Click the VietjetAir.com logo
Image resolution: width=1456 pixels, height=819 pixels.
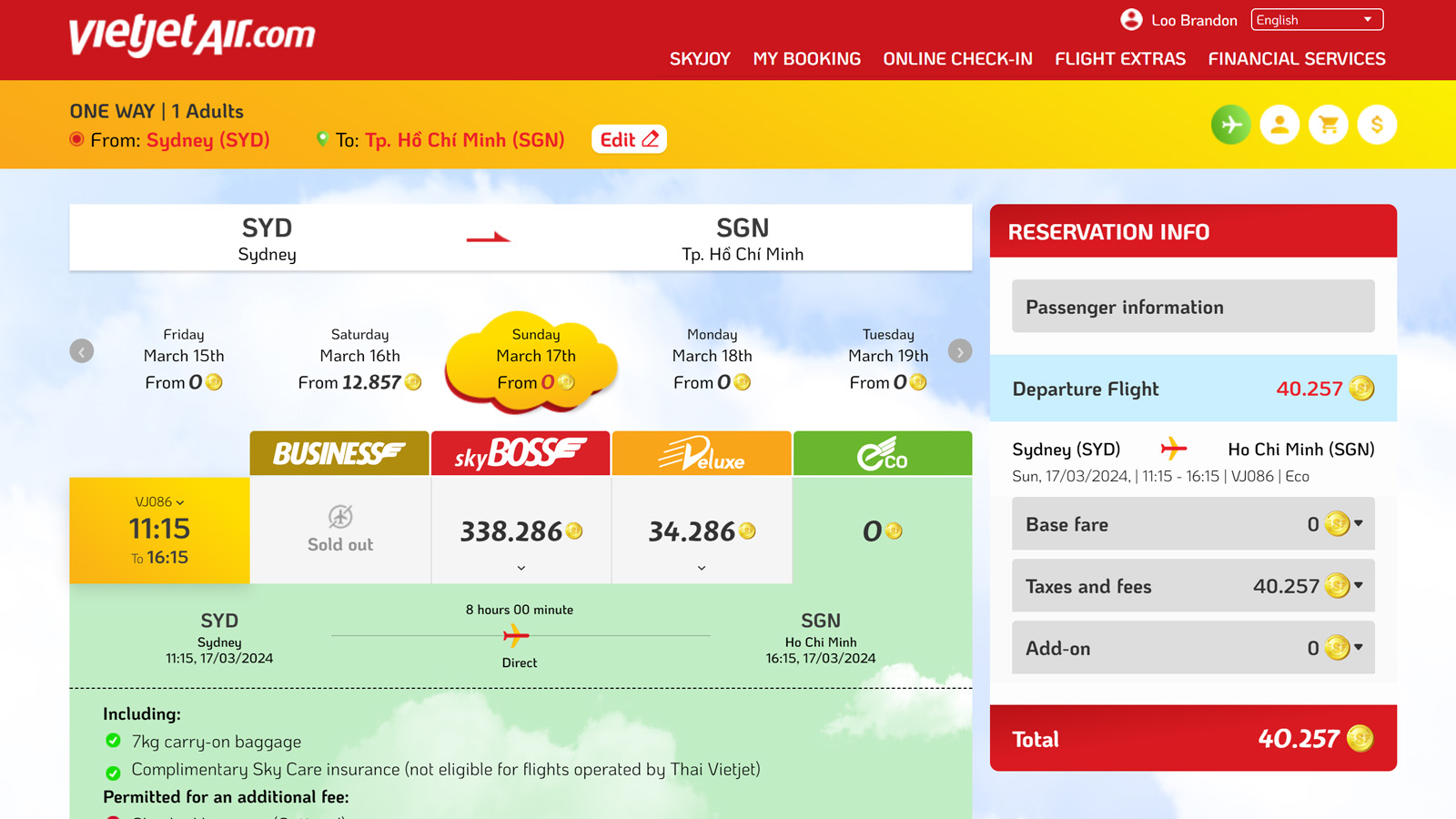coord(192,35)
